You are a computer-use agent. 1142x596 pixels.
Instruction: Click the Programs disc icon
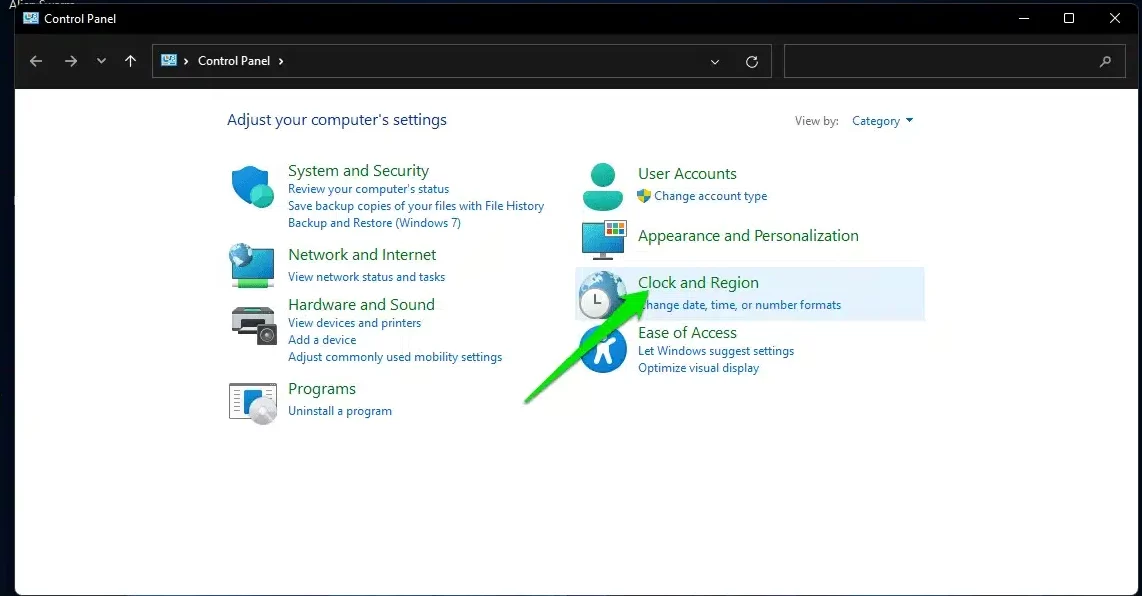tap(252, 402)
